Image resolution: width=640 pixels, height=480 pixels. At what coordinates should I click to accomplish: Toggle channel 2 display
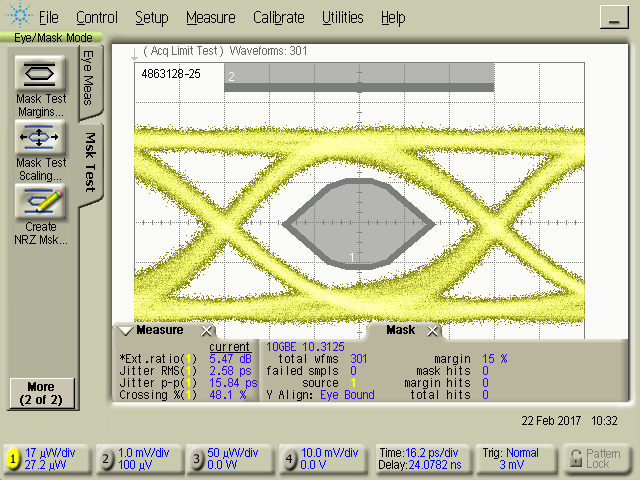[x=106, y=459]
